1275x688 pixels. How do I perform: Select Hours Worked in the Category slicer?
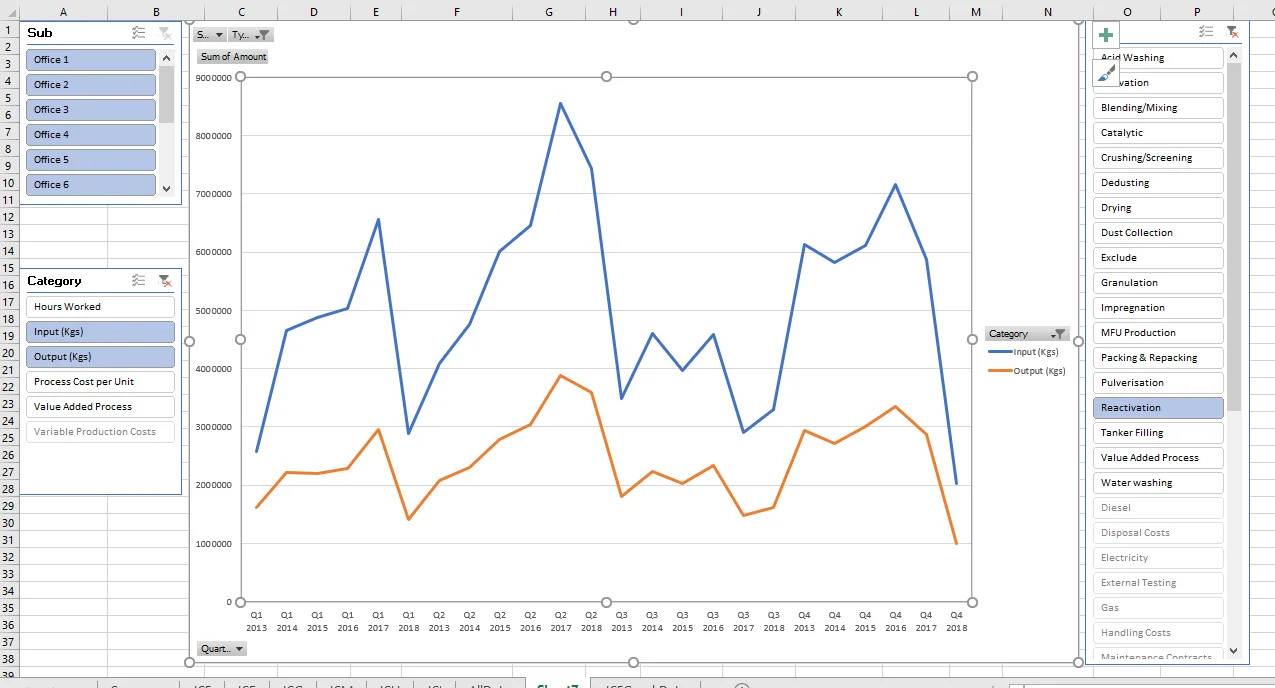tap(100, 307)
